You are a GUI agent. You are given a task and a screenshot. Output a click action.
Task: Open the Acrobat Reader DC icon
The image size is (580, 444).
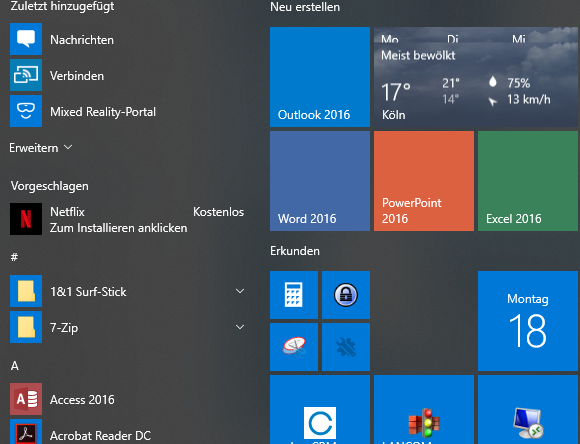(26, 432)
